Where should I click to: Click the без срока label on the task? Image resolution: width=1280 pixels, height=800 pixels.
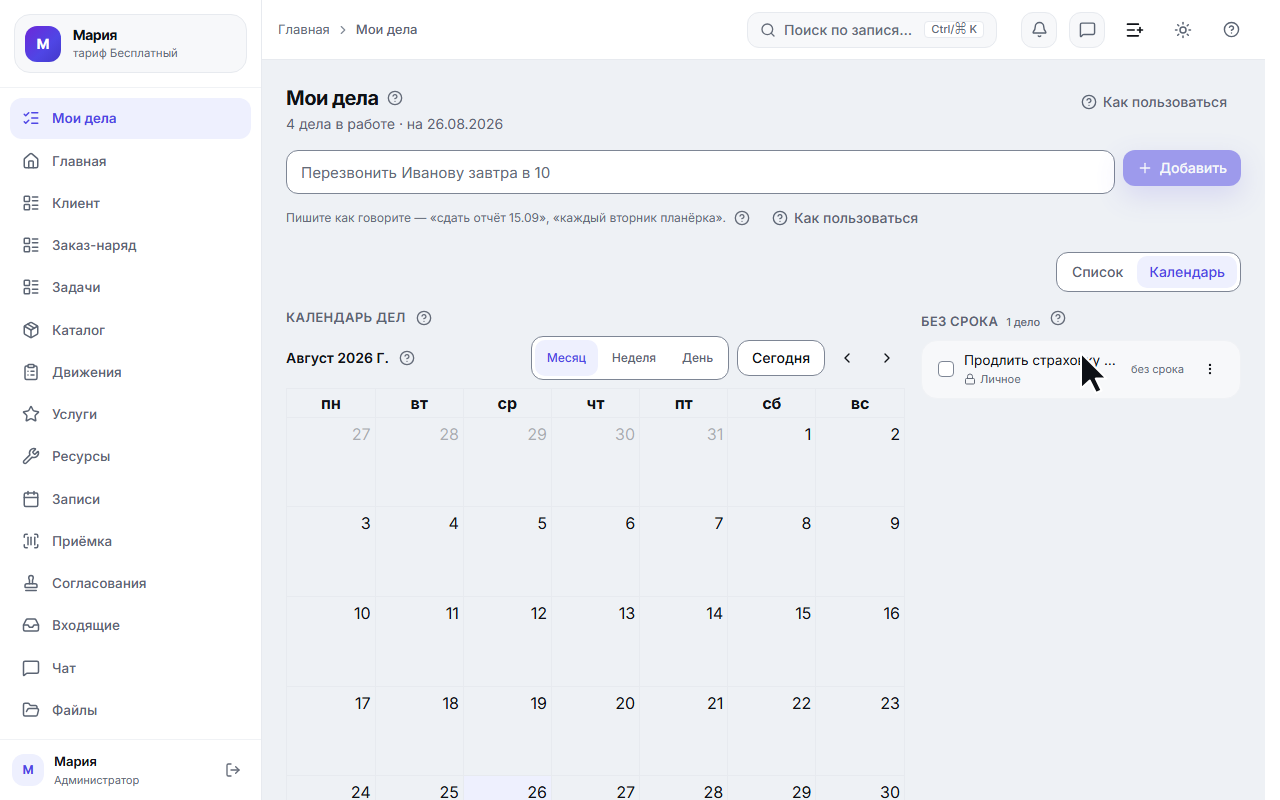coord(1157,370)
